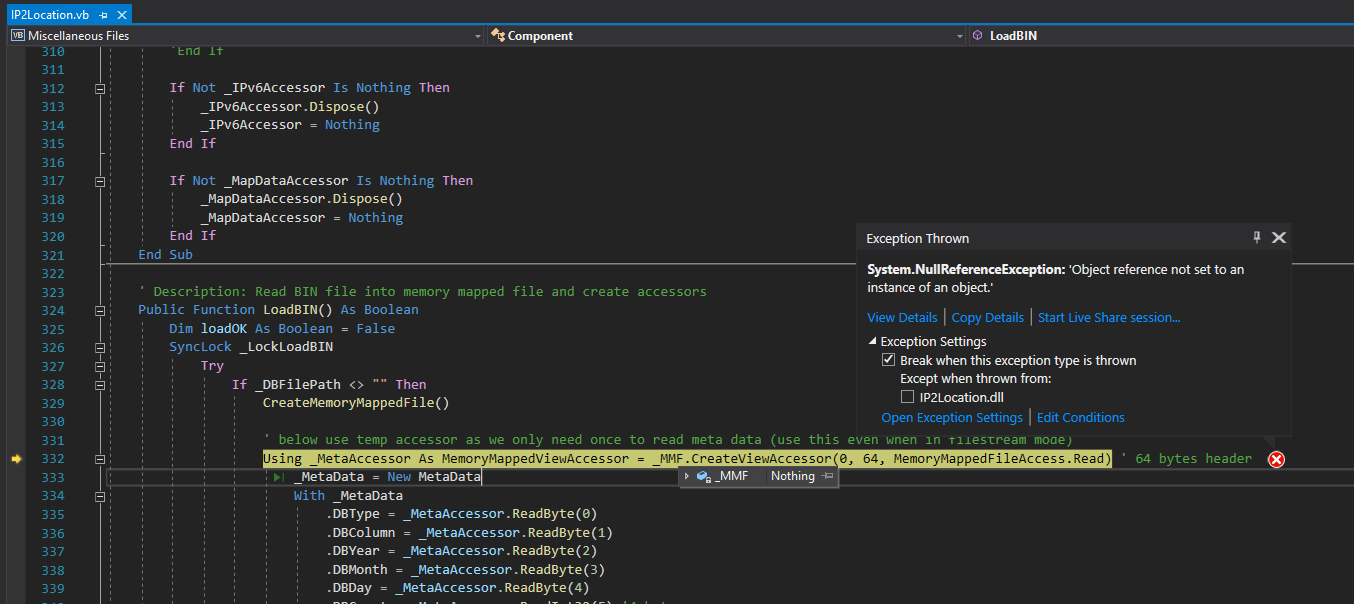The height and width of the screenshot is (604, 1354).
Task: Click the yellow current-statement arrow at line 332
Action: [17, 459]
